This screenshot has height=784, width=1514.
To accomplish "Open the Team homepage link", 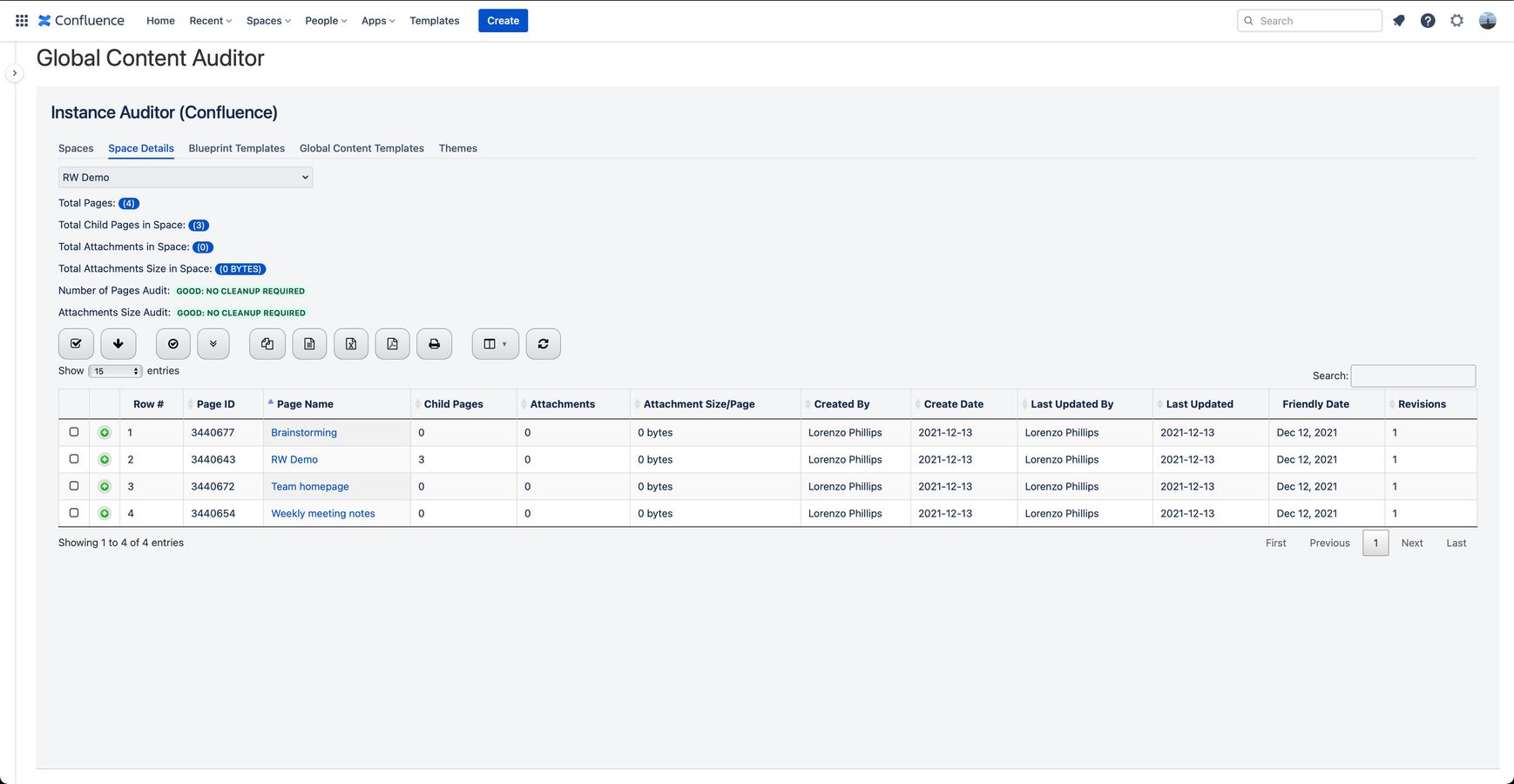I will point(310,486).
